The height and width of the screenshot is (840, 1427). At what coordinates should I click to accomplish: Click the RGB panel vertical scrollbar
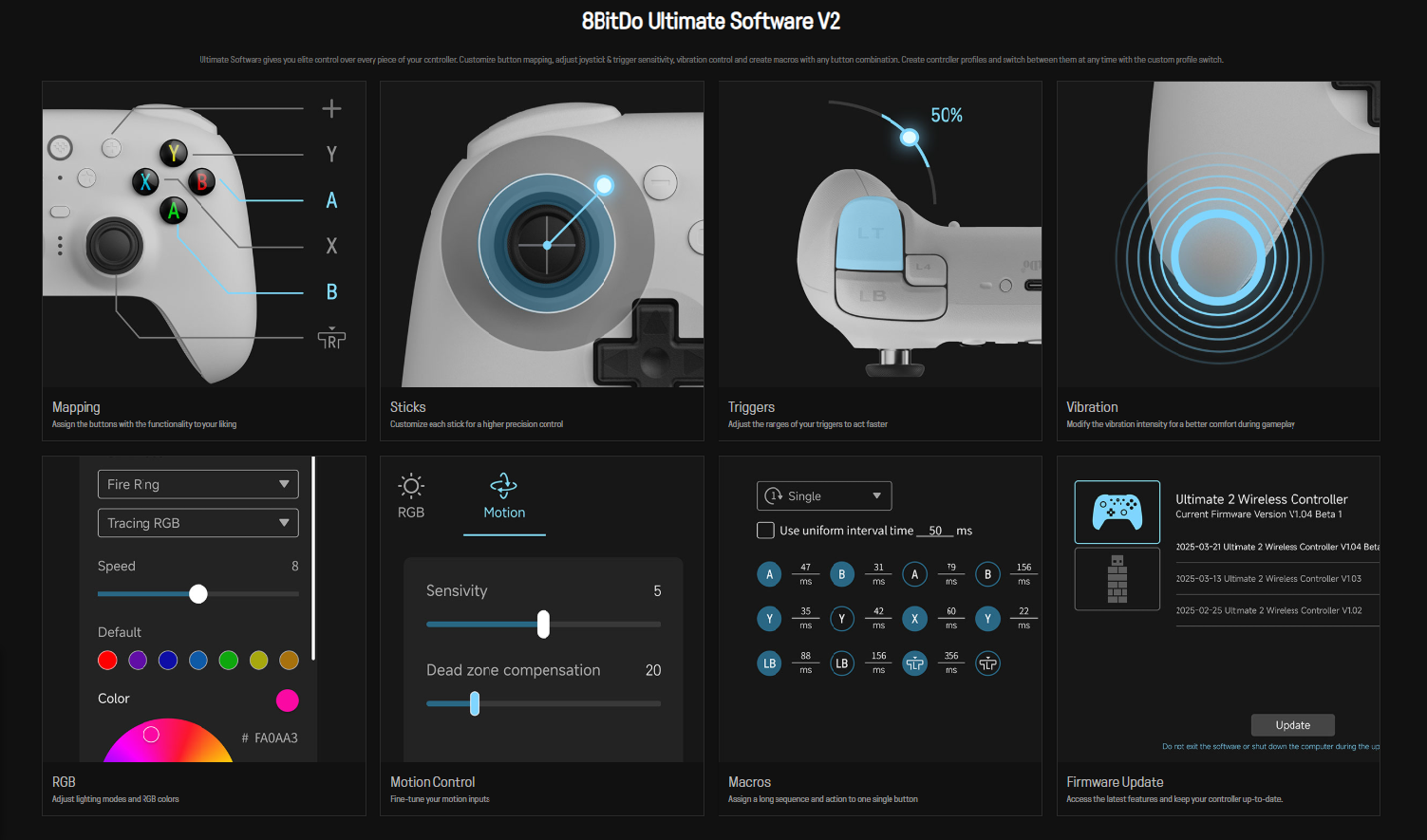[313, 558]
